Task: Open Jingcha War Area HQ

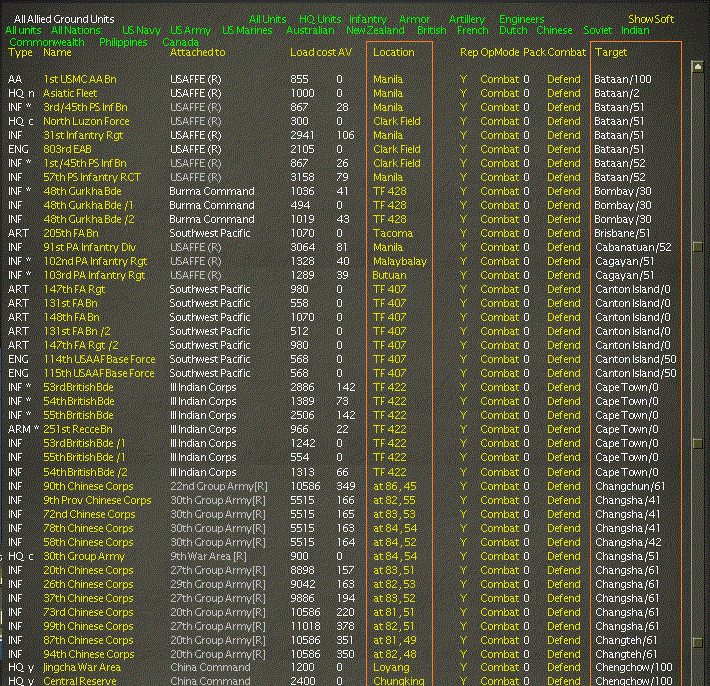Action: coord(82,667)
